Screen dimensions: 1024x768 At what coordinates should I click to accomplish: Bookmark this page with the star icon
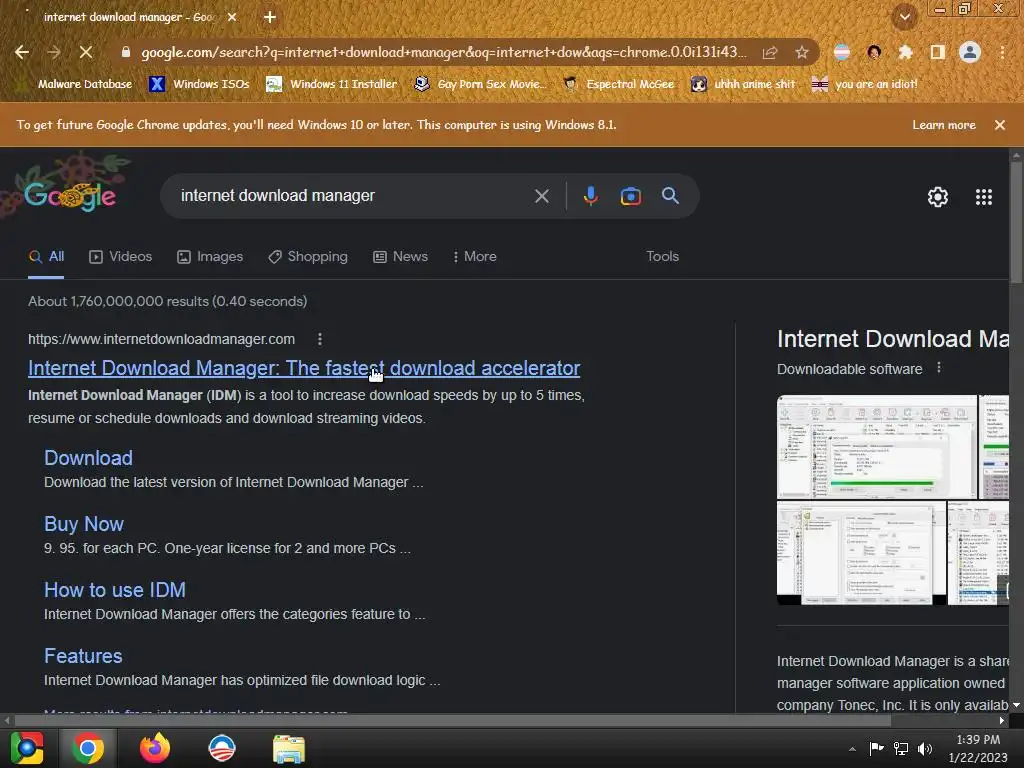pyautogui.click(x=802, y=52)
